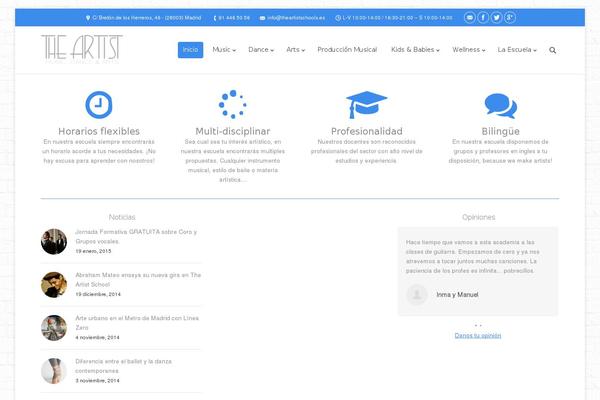
Task: Click the Noticias section title
Action: (122, 217)
